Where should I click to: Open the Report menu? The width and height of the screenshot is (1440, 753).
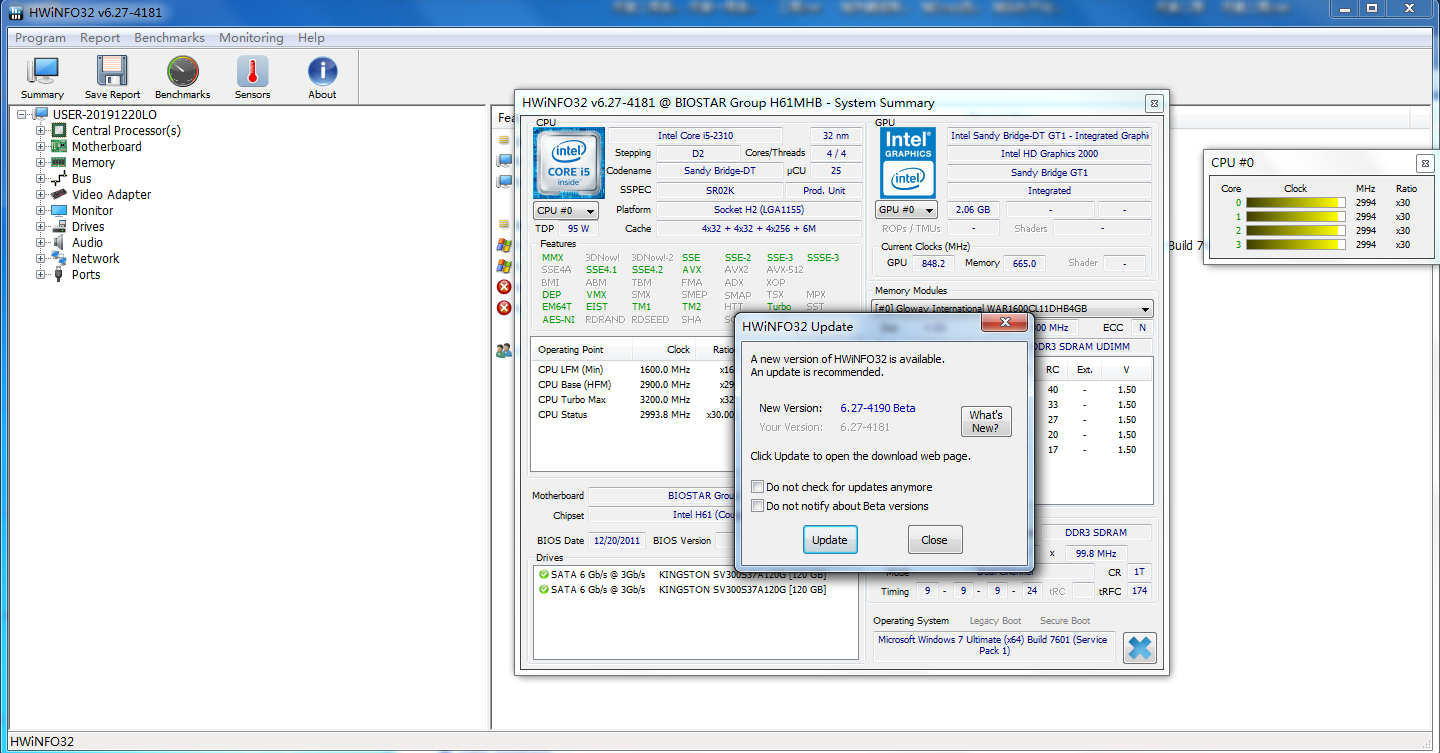point(100,38)
